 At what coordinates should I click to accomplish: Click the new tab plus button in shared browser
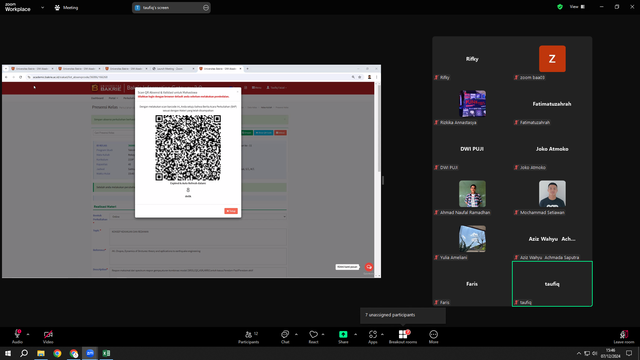[x=247, y=69]
